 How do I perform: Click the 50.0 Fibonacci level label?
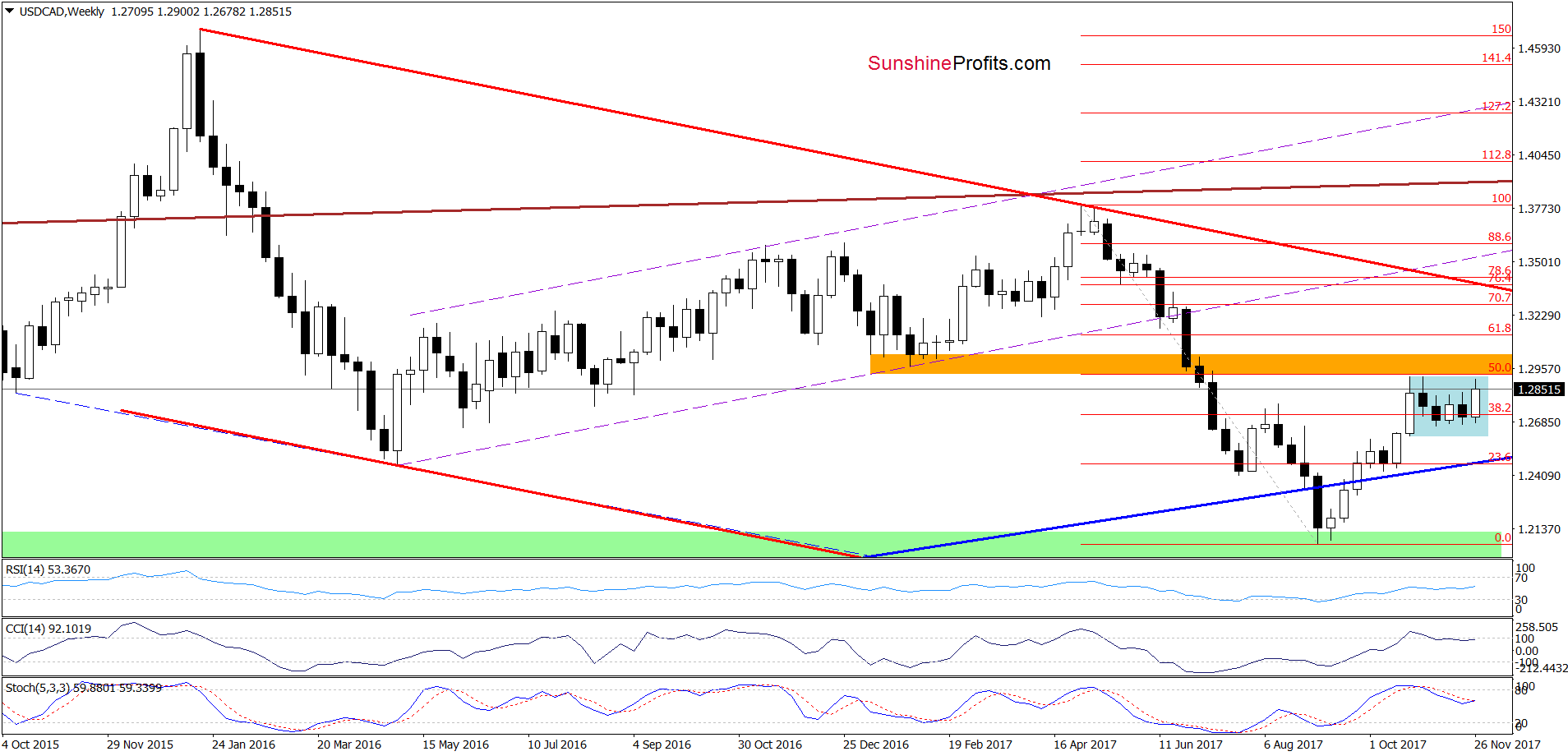(x=1500, y=367)
